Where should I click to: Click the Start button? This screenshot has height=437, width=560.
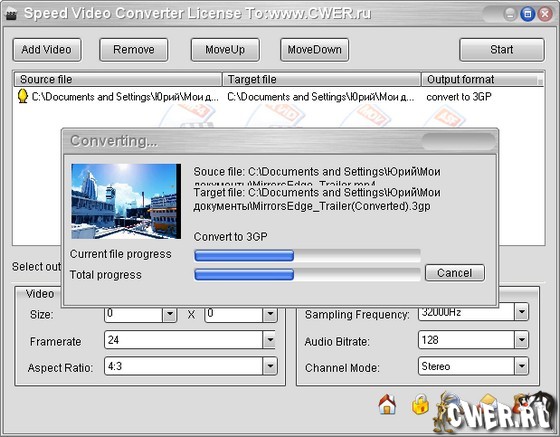click(x=501, y=50)
